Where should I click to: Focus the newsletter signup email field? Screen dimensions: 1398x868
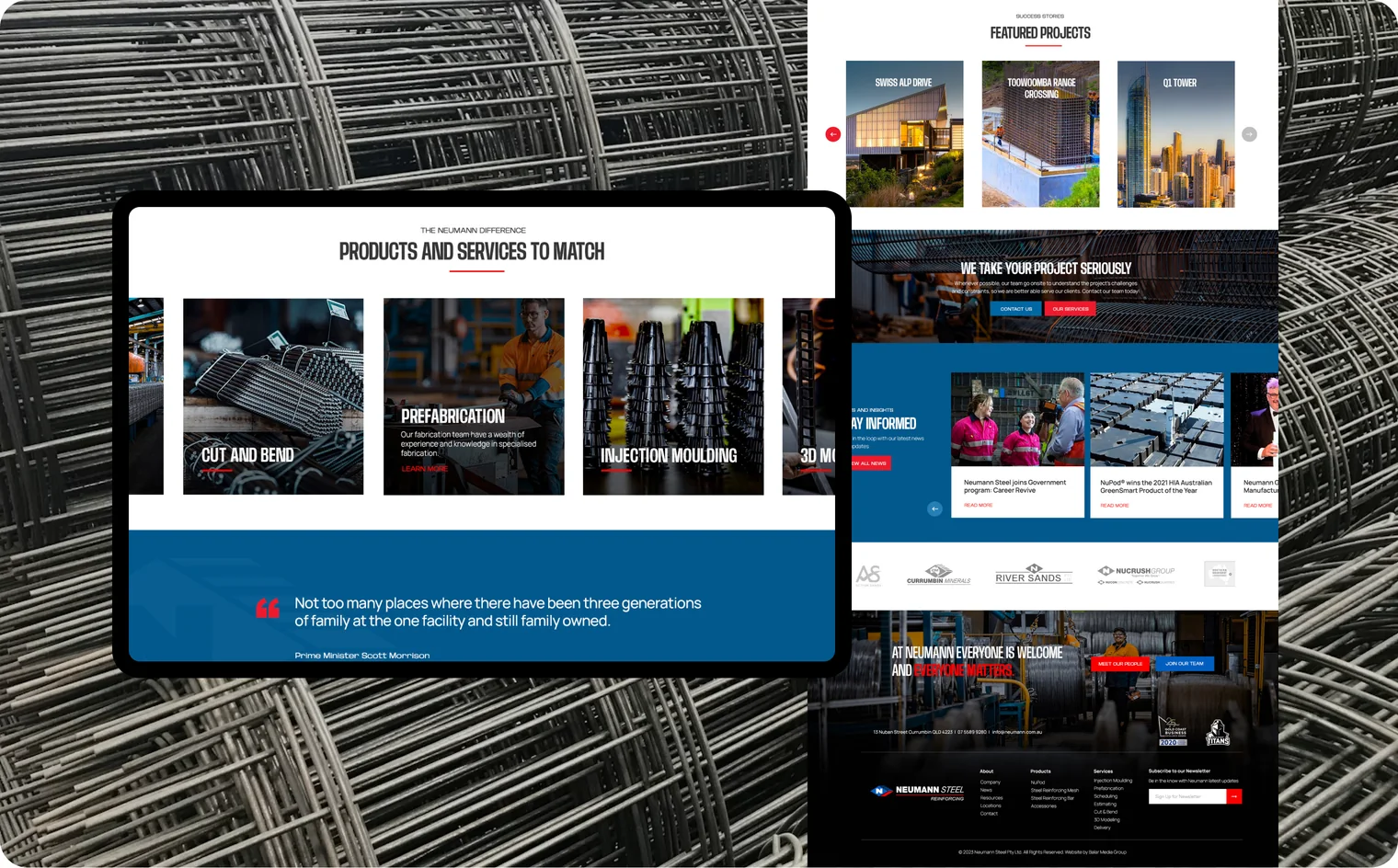click(x=1187, y=796)
